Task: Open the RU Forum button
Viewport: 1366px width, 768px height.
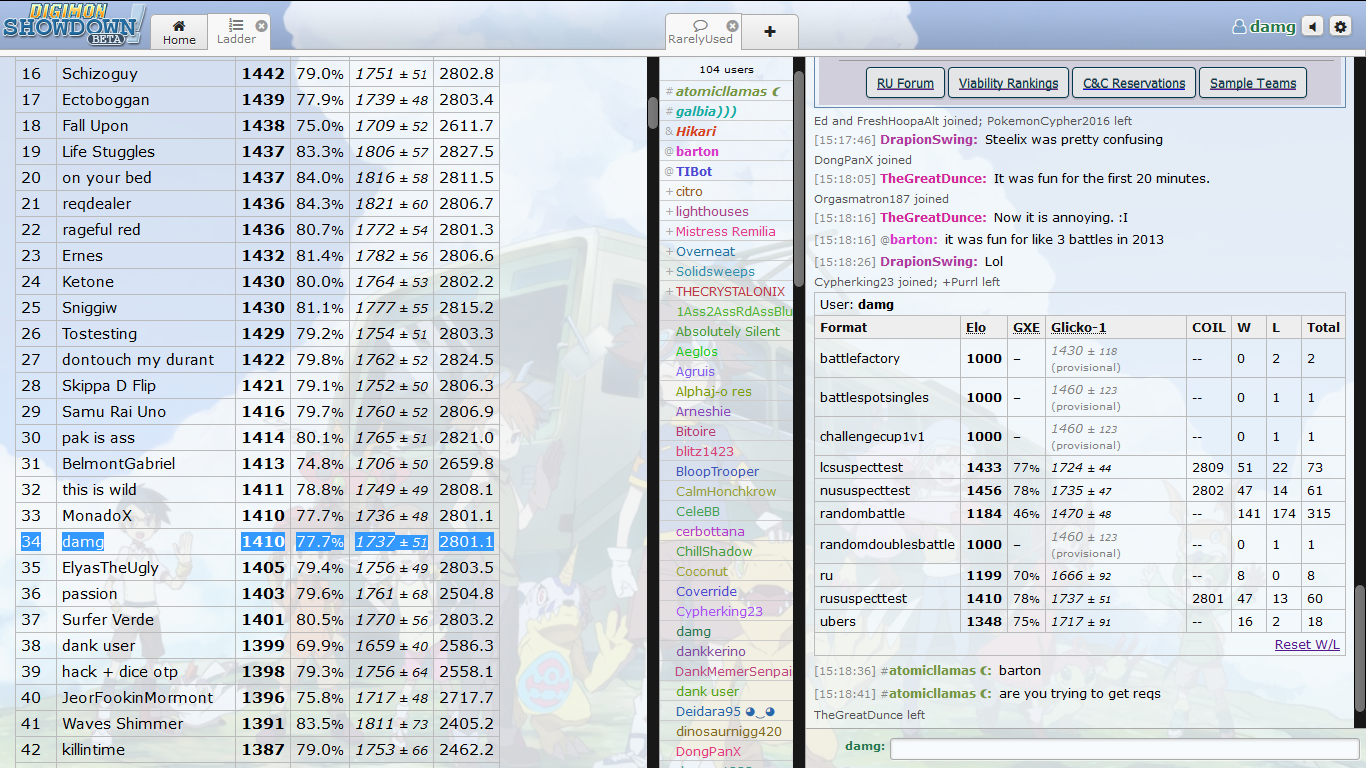Action: 905,83
